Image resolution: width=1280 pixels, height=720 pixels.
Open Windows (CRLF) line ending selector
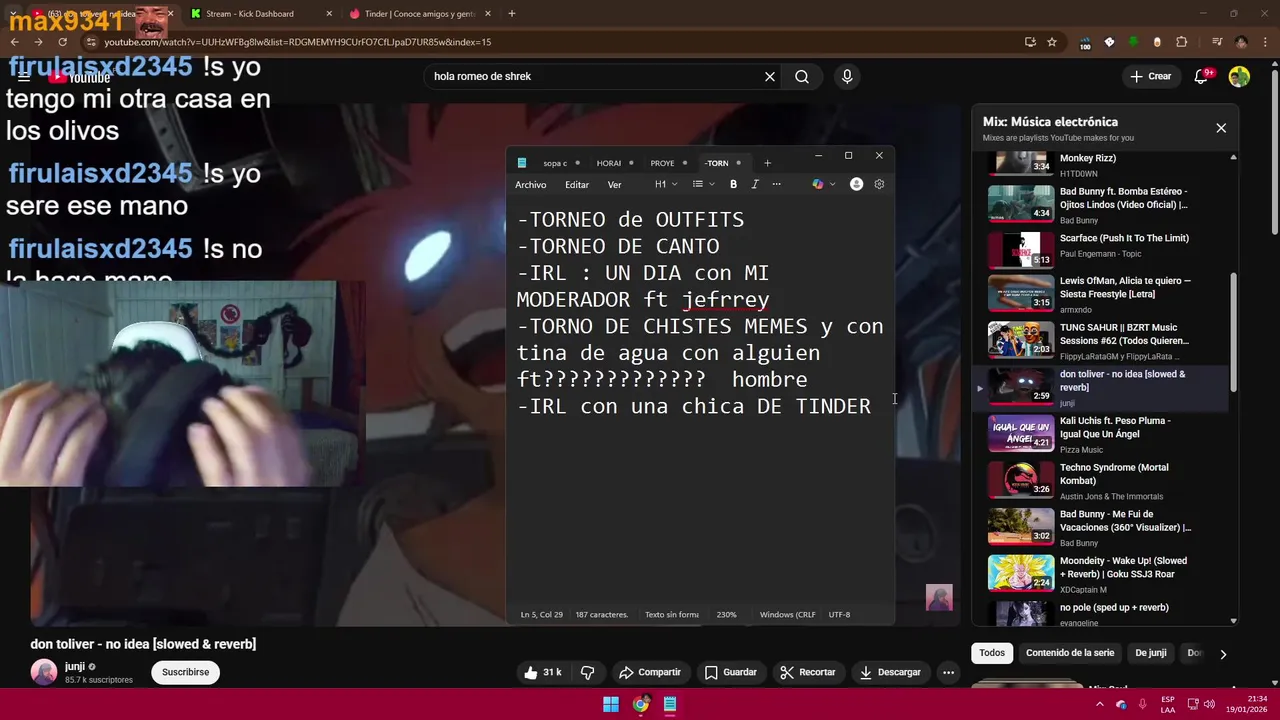click(x=788, y=614)
